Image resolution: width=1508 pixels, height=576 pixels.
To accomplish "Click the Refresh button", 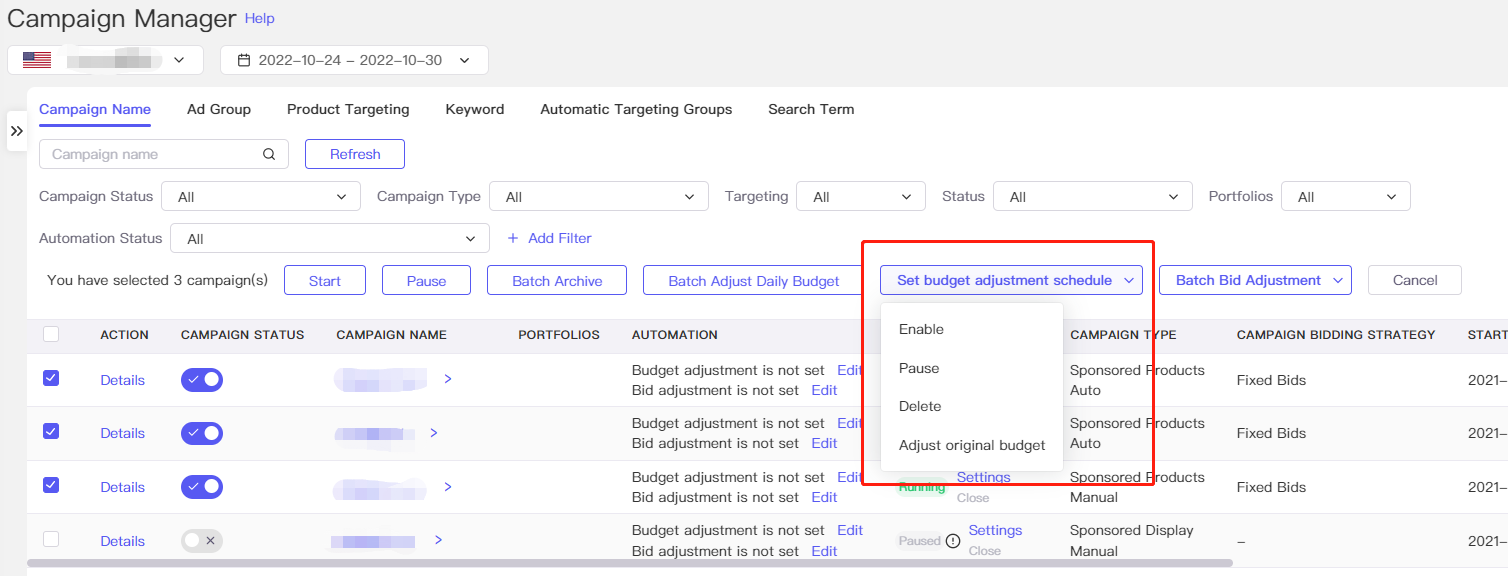I will 354,154.
